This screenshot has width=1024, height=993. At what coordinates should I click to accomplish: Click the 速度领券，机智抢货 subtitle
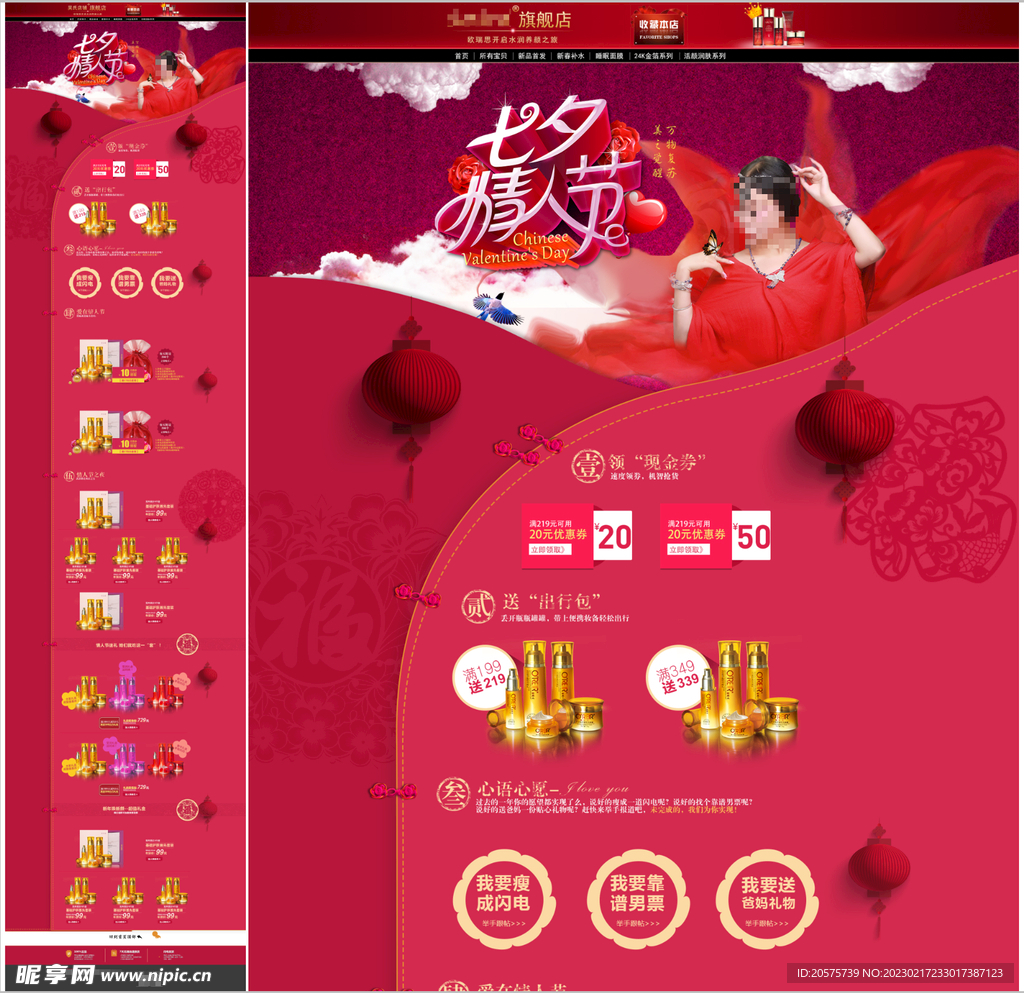coord(645,476)
